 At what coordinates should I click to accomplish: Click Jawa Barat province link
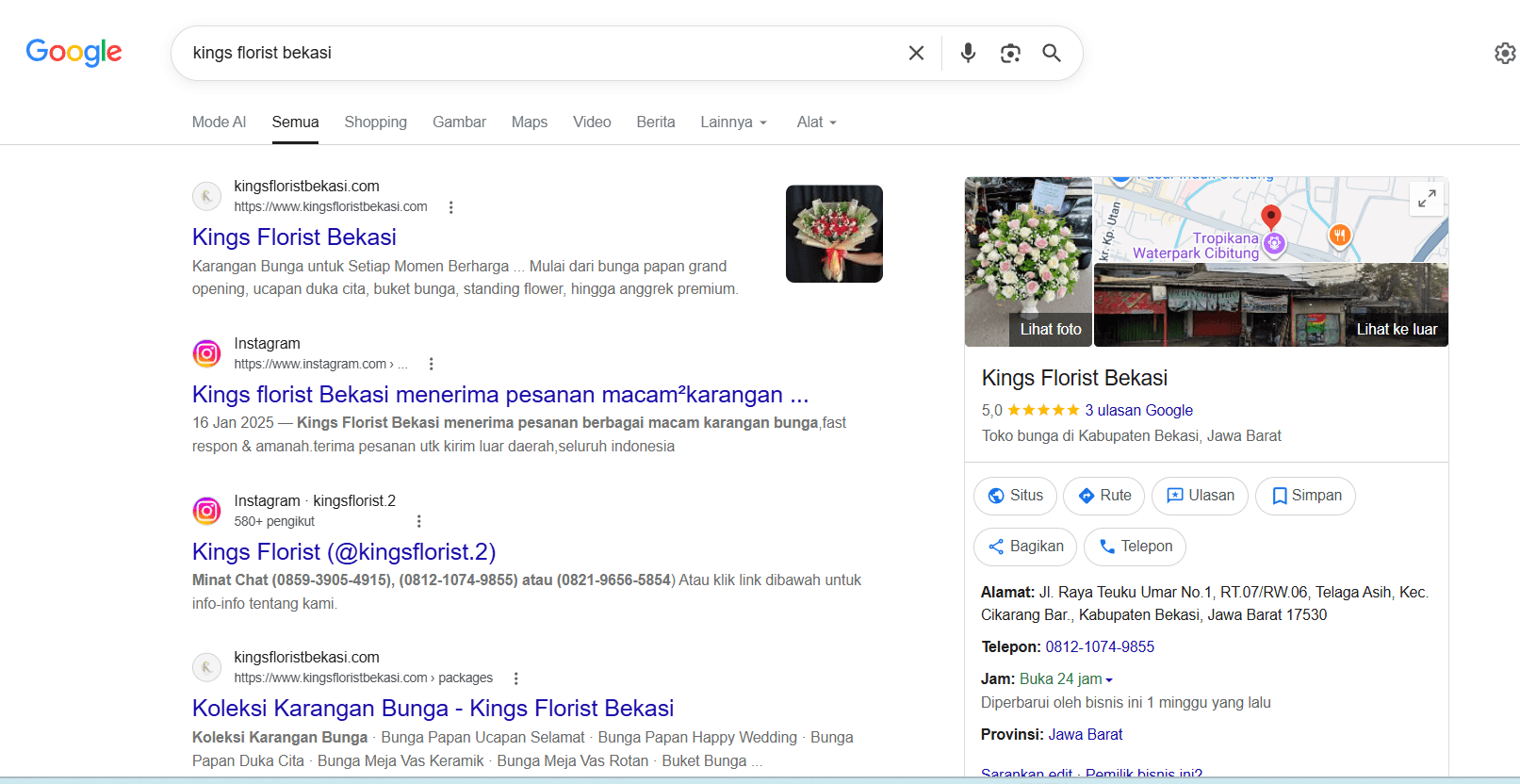tap(1086, 735)
